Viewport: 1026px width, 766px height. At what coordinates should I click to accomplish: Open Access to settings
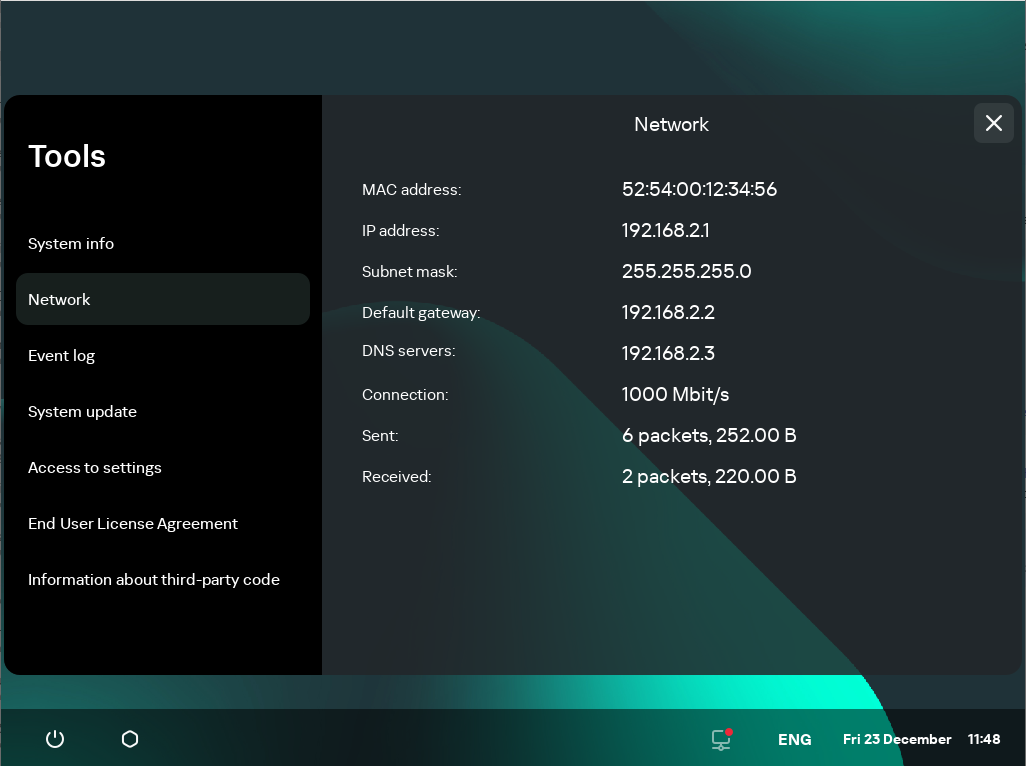click(x=94, y=467)
